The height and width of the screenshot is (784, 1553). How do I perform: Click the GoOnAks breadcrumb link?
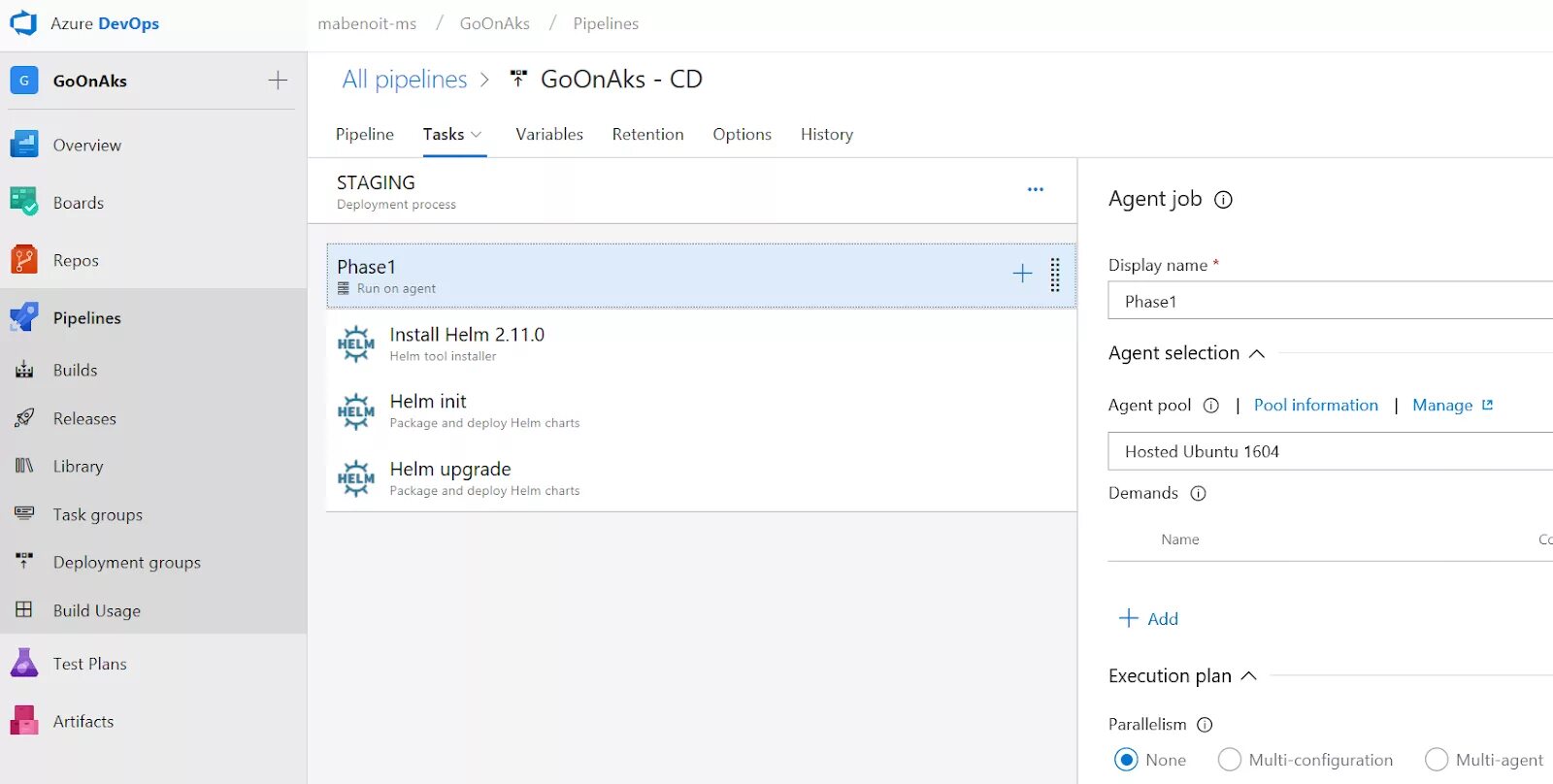click(x=495, y=23)
